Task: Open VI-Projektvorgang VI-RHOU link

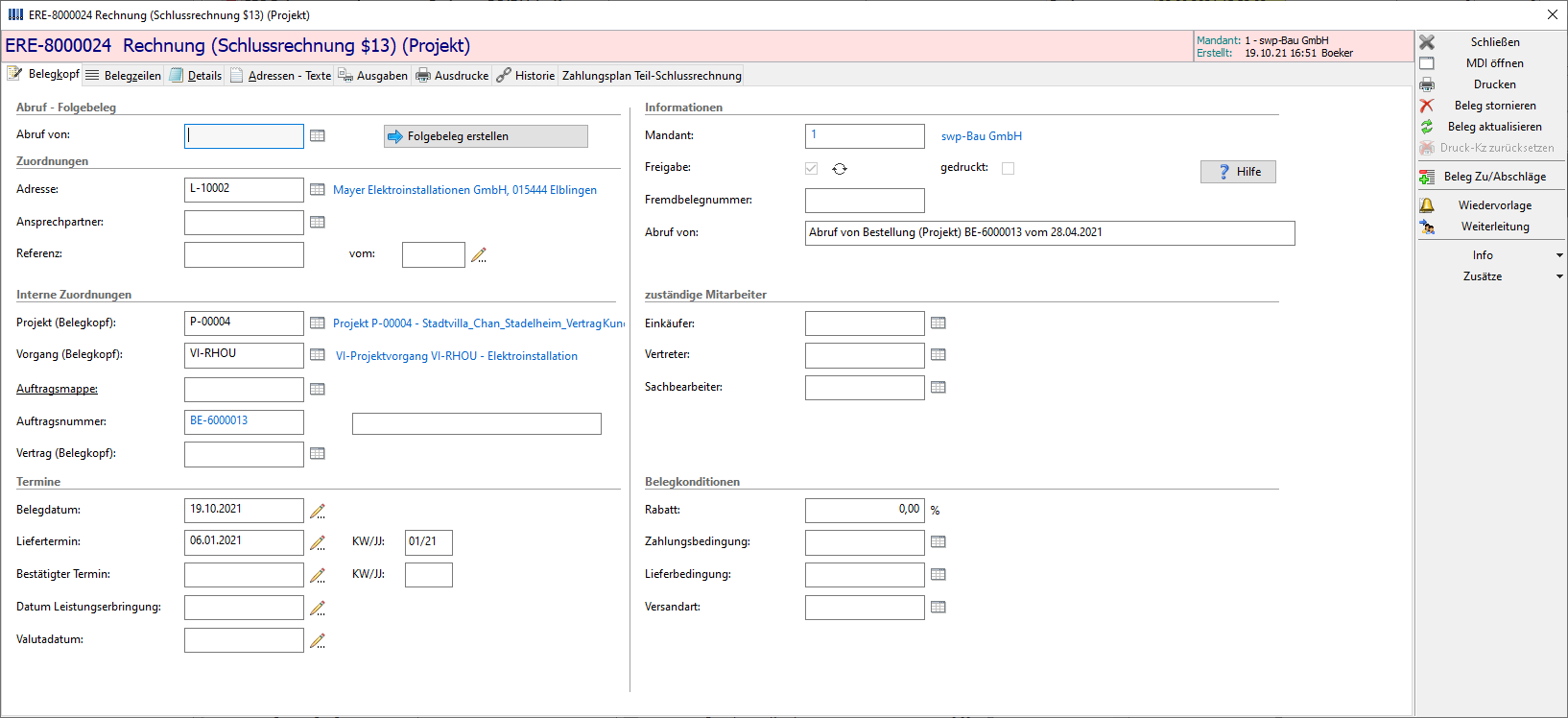Action: [x=457, y=356]
